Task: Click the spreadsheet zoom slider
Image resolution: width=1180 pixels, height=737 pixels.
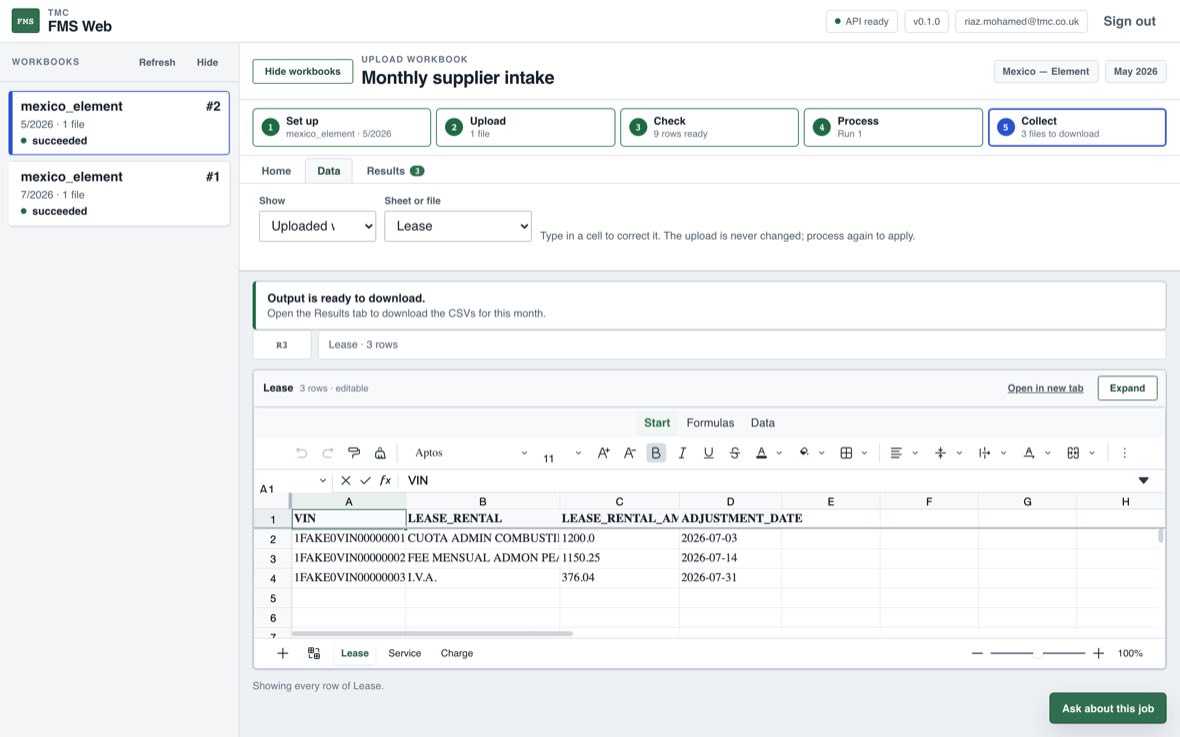Action: click(1038, 653)
